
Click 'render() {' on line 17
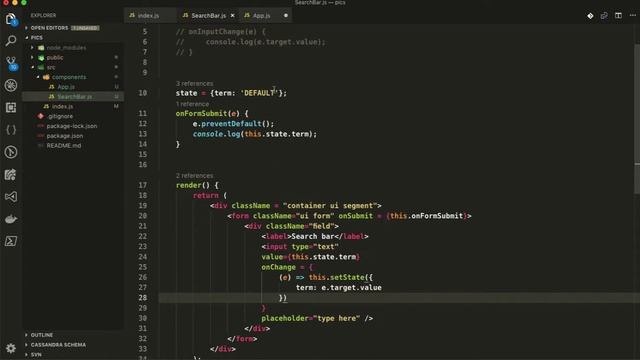pos(197,185)
